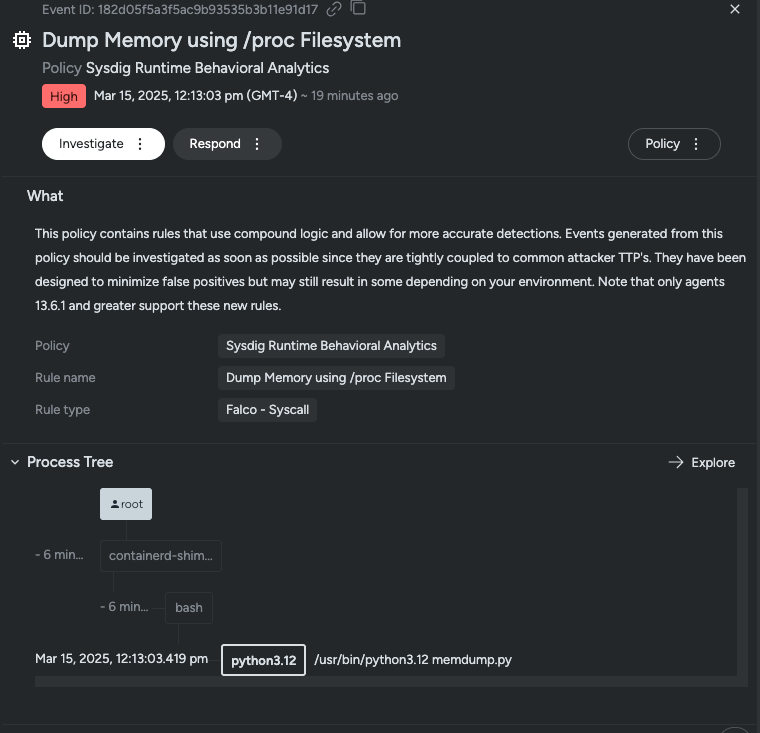760x733 pixels.
Task: Click Sysdig Runtime Behavioral Analytics policy chip
Action: (x=332, y=346)
